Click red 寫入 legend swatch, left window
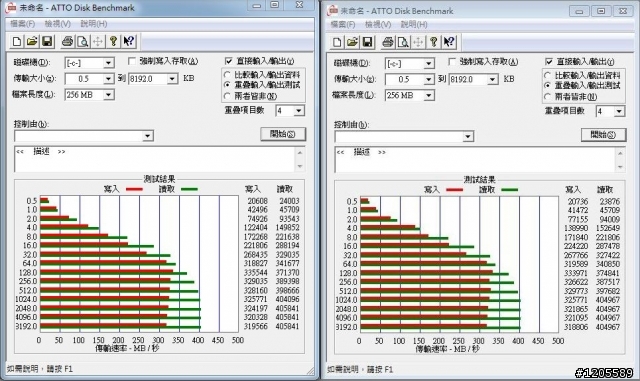Image resolution: width=640 pixels, height=381 pixels. (x=134, y=189)
